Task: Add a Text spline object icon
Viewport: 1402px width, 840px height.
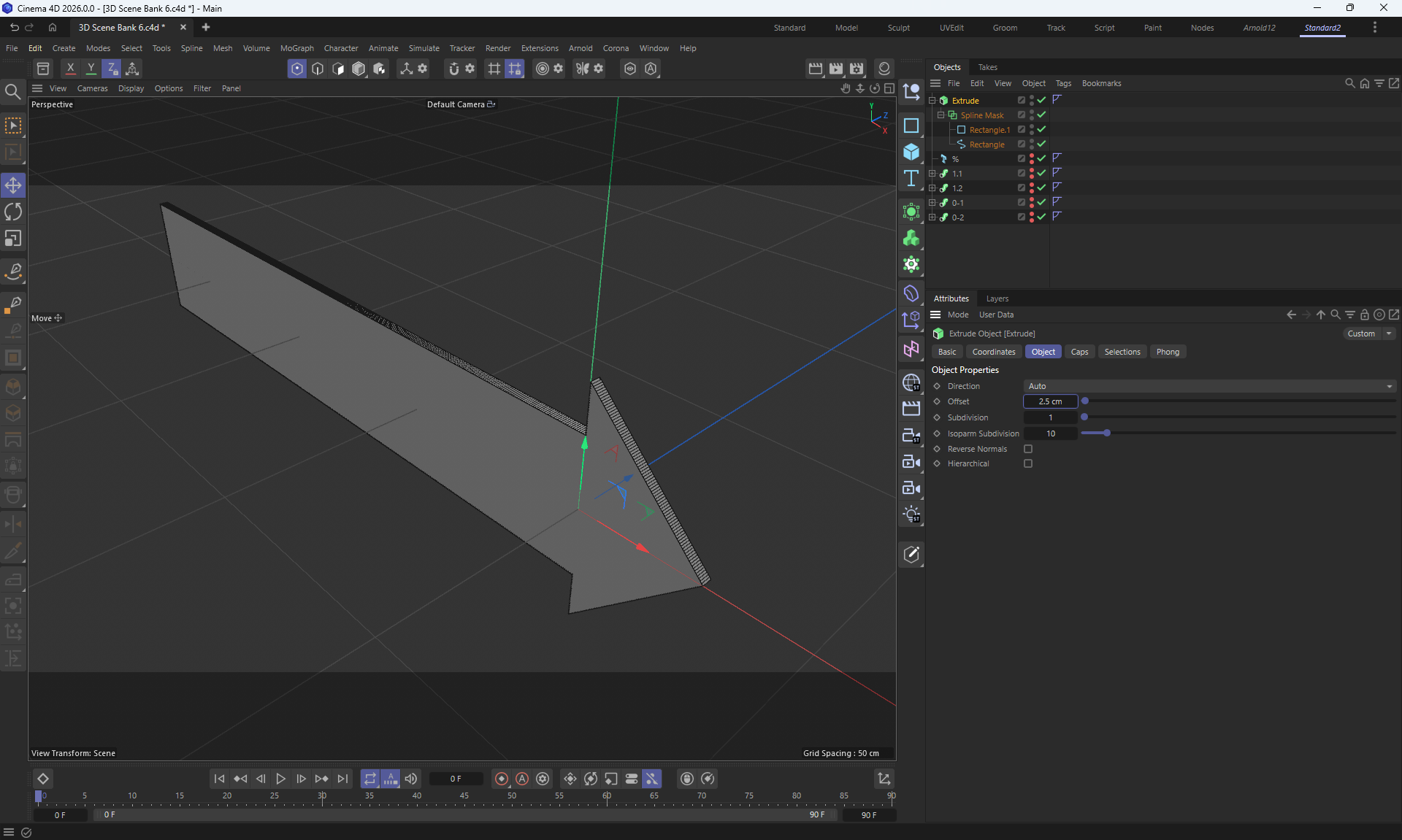Action: tap(911, 179)
